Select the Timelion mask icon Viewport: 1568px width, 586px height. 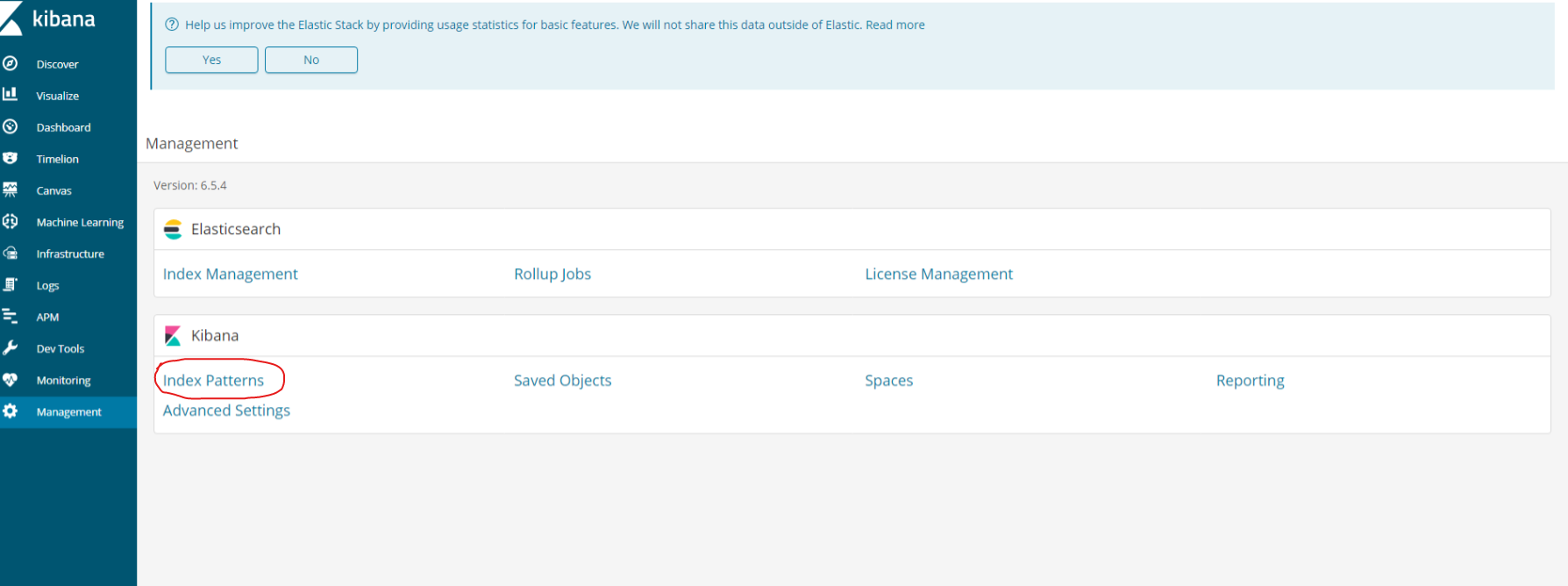pyautogui.click(x=11, y=158)
